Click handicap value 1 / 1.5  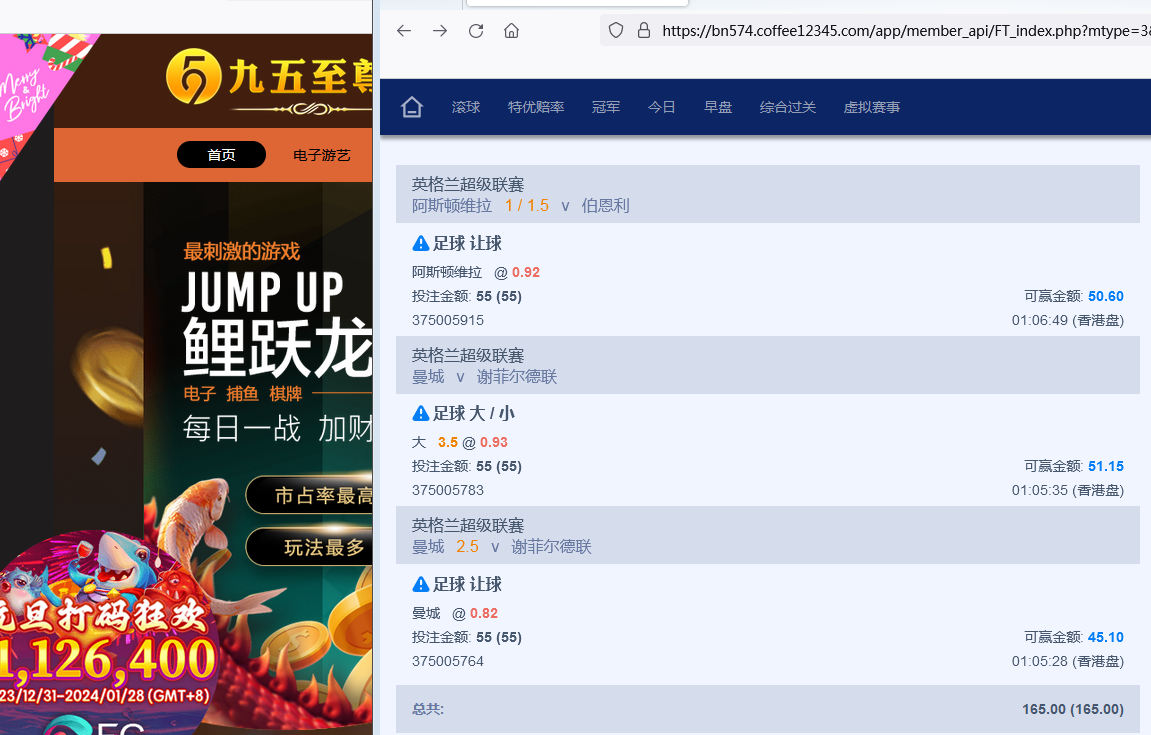[x=527, y=206]
